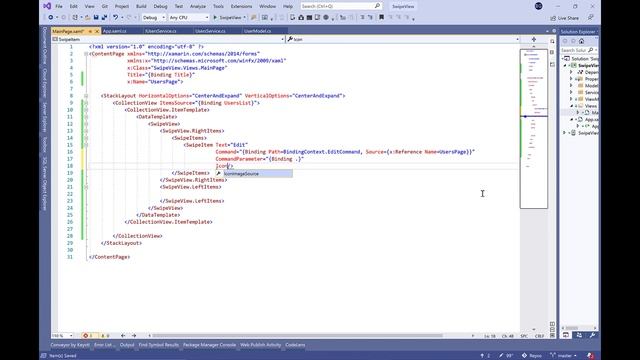
Task: Click the code minimap viewport
Action: [x=533, y=129]
